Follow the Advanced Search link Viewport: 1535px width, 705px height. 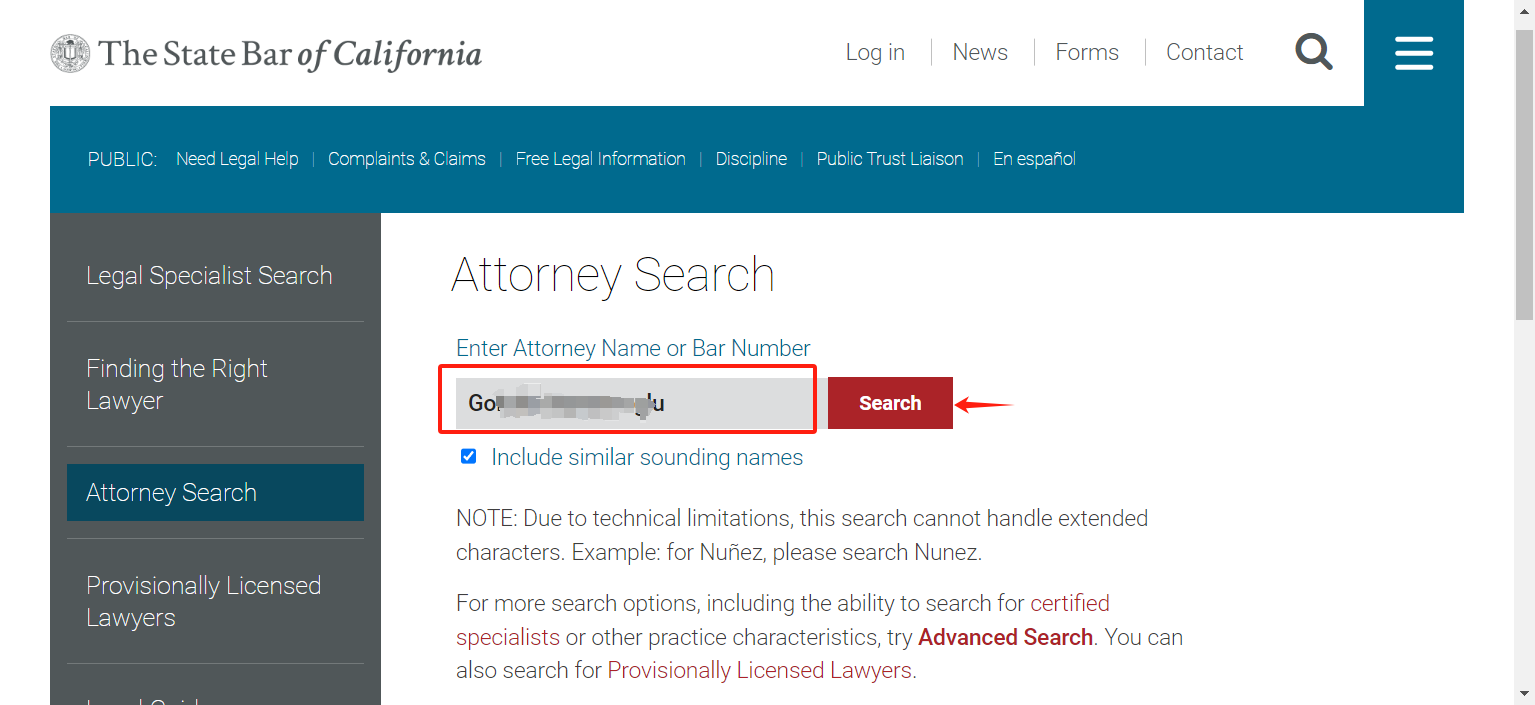(x=1005, y=637)
